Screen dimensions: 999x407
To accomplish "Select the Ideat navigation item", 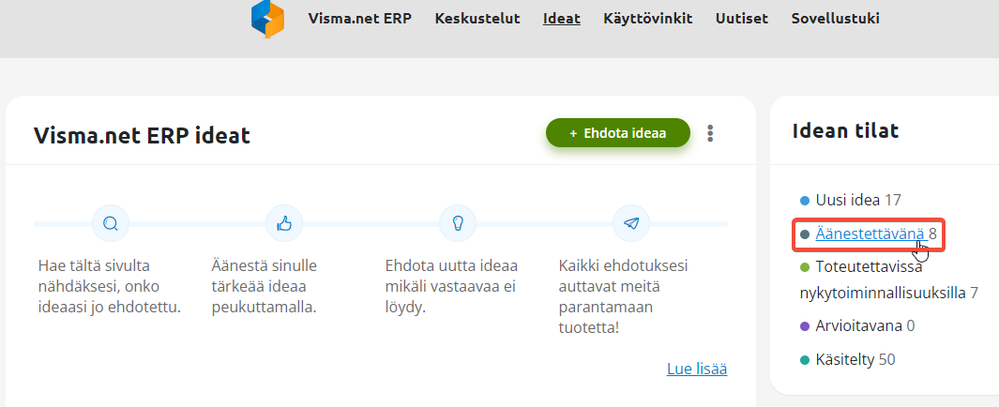I will coord(561,19).
